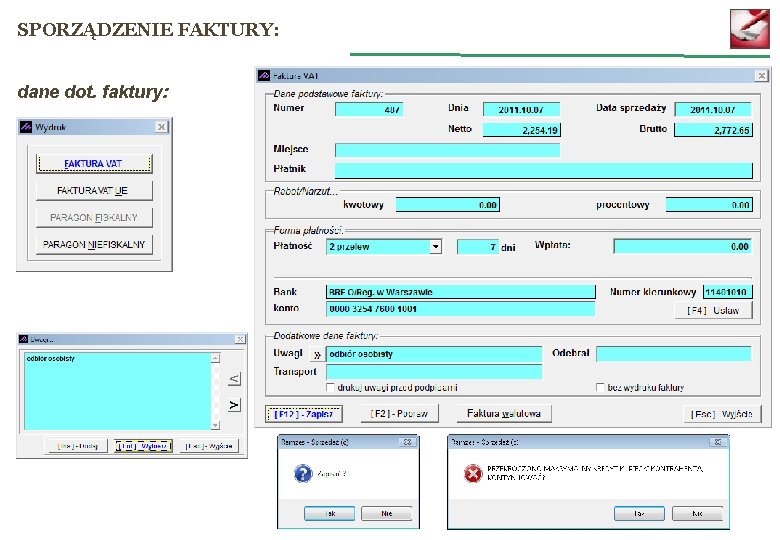The height and width of the screenshot is (540, 780).
Task: Open the Uwagi picker via the » button
Action: coord(317,354)
